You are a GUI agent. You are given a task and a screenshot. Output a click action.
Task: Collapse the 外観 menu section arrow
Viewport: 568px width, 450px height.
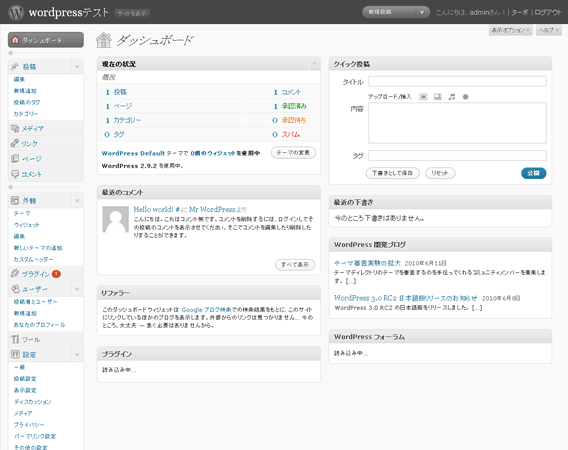[77, 201]
